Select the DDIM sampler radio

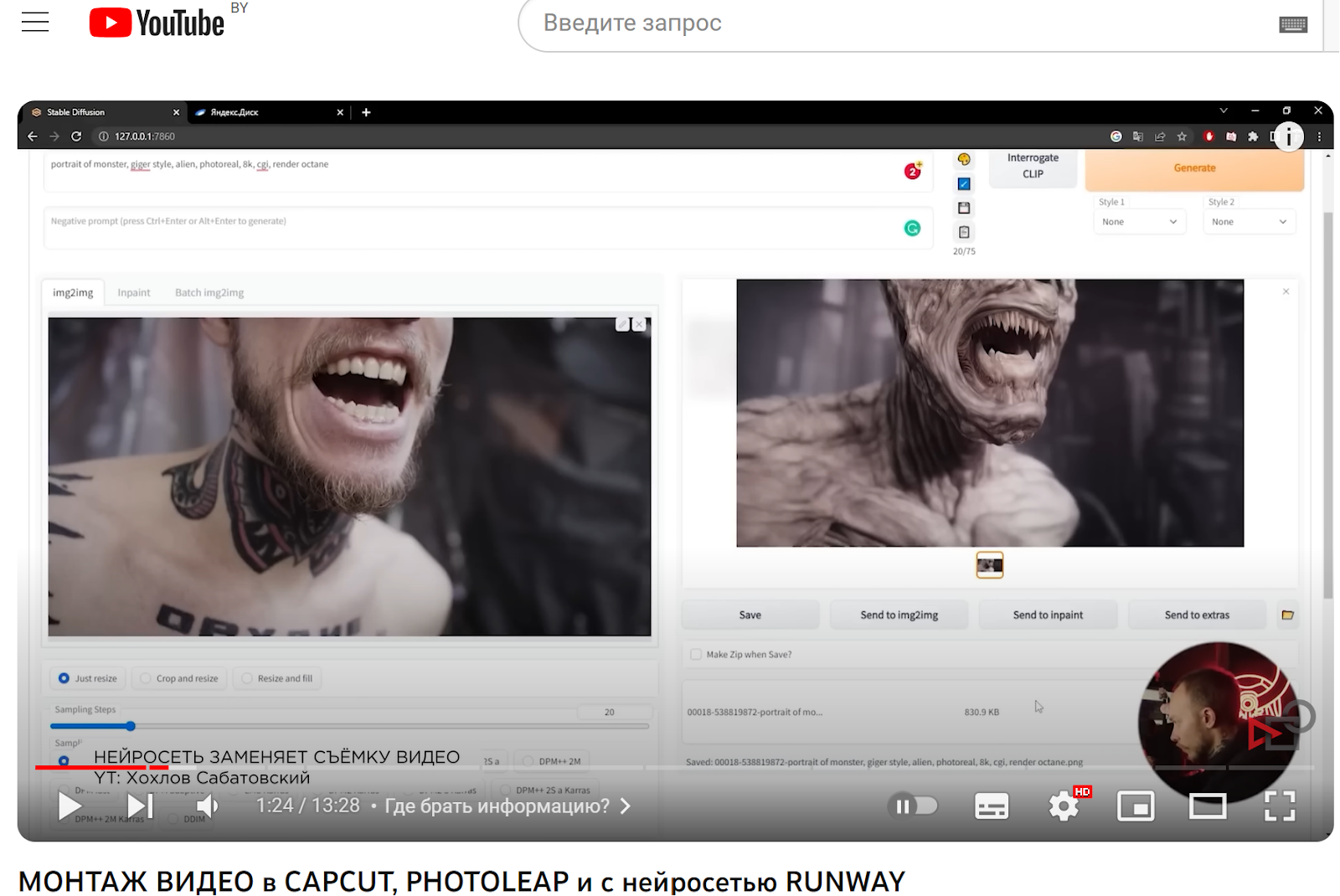tap(186, 819)
